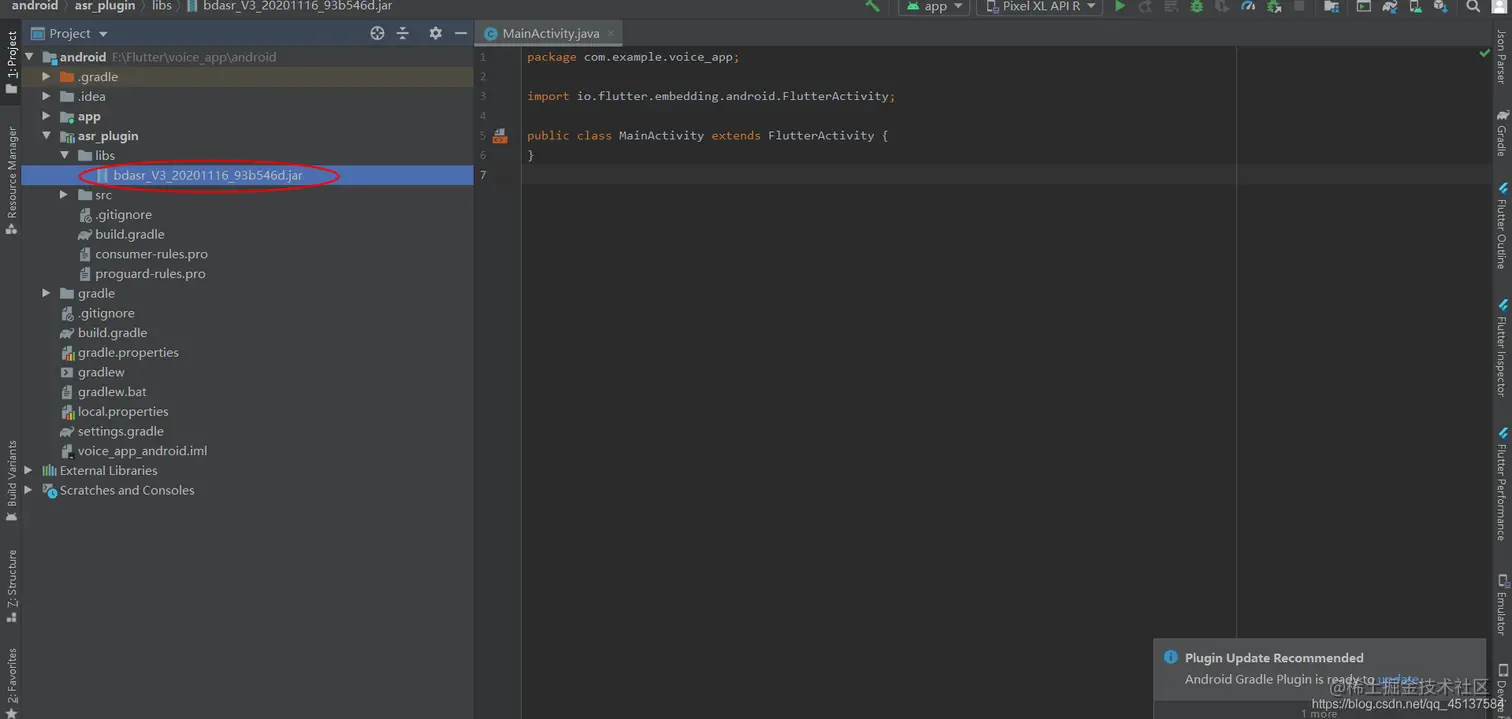1512x719 pixels.
Task: Open the Z: Structure side tab
Action: pos(11,586)
